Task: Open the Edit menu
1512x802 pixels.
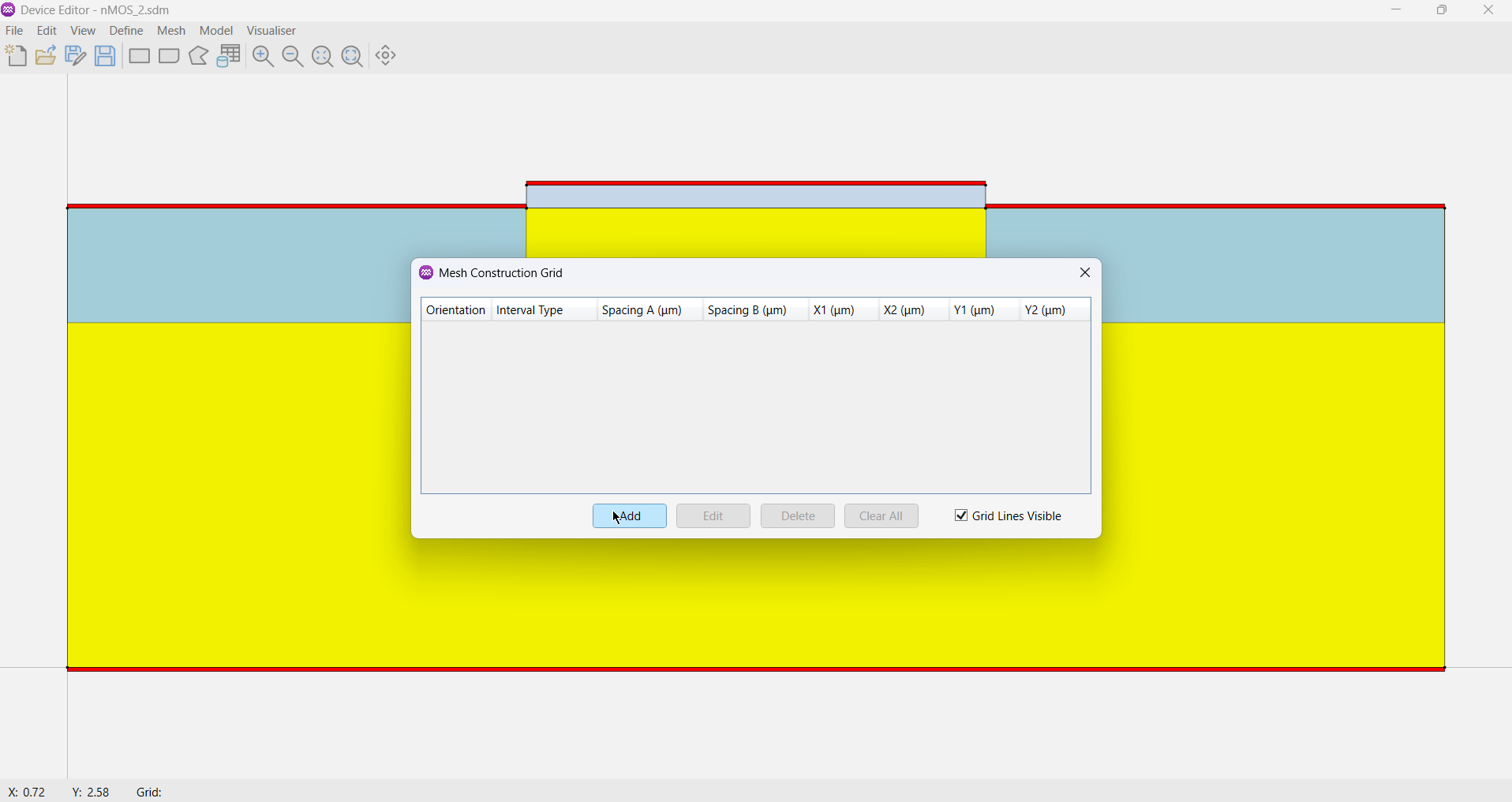Action: 47,32
